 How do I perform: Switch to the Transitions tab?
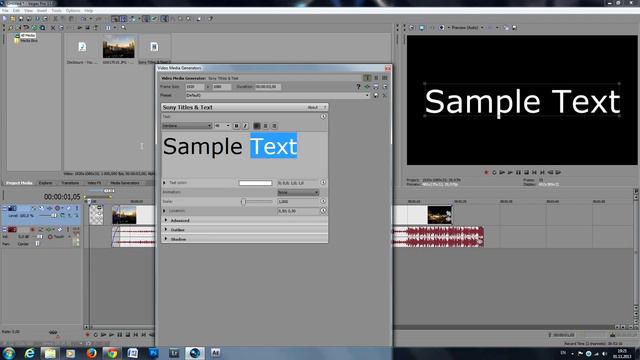tap(70, 183)
